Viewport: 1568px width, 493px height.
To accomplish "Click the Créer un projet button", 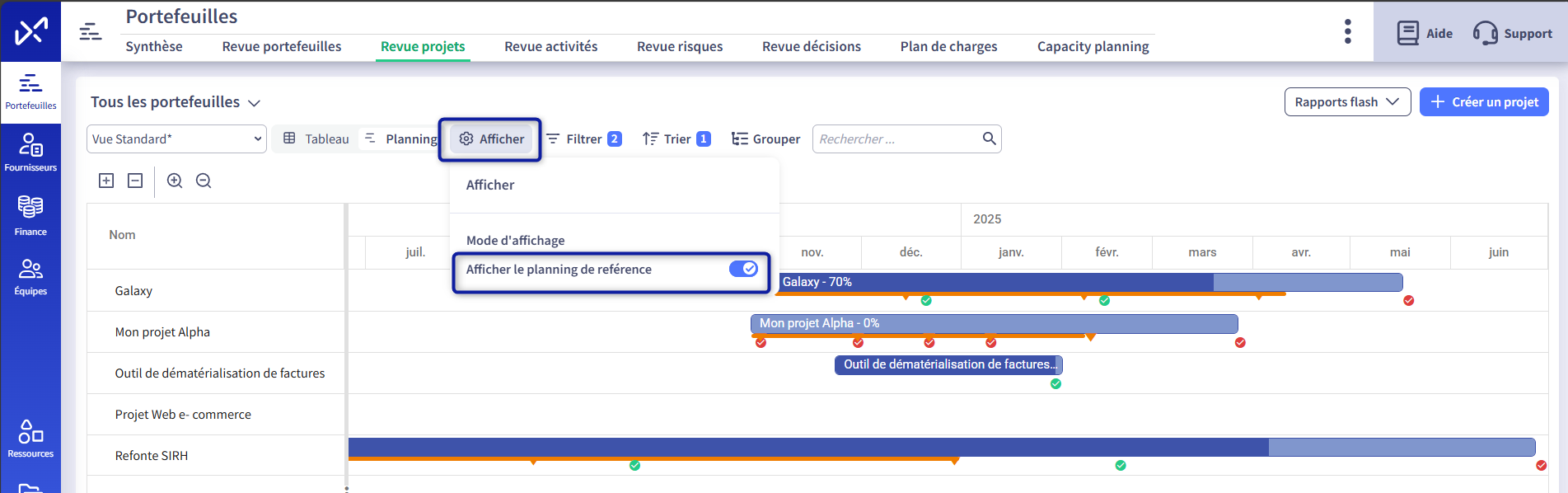I will (1483, 102).
